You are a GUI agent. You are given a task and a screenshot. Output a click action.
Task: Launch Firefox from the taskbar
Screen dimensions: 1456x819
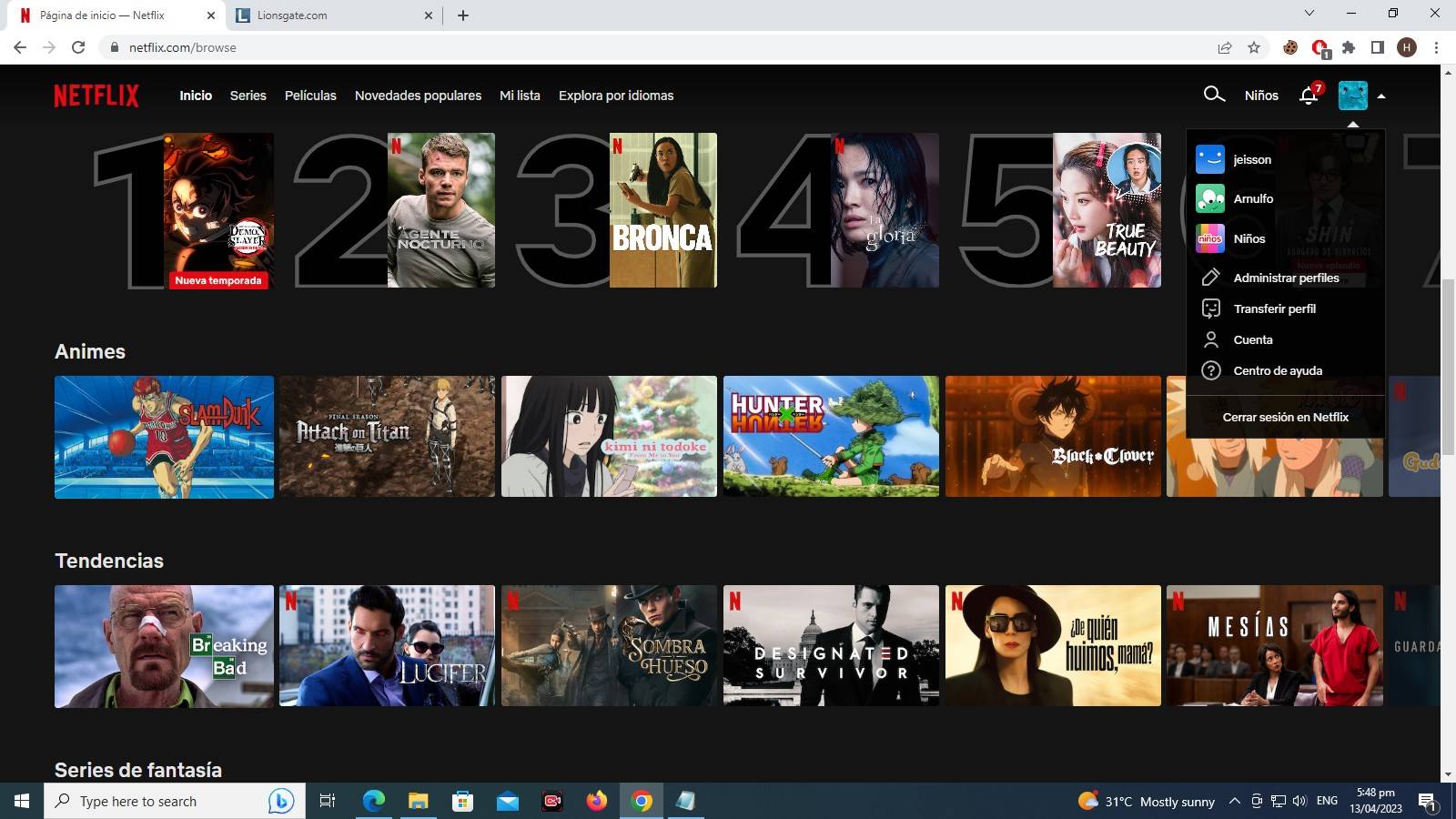point(597,801)
